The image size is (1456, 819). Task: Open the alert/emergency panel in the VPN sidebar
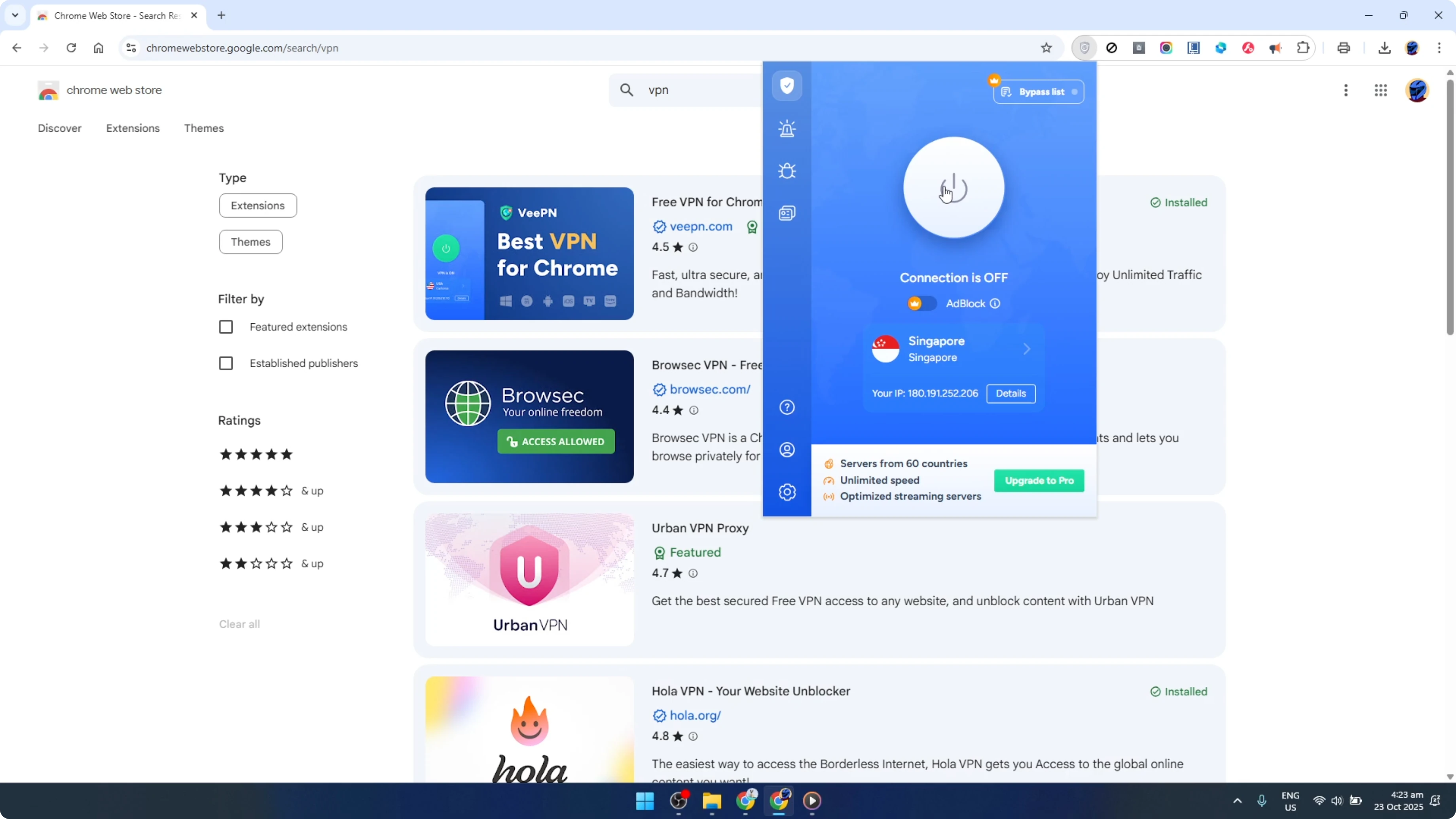point(787,128)
